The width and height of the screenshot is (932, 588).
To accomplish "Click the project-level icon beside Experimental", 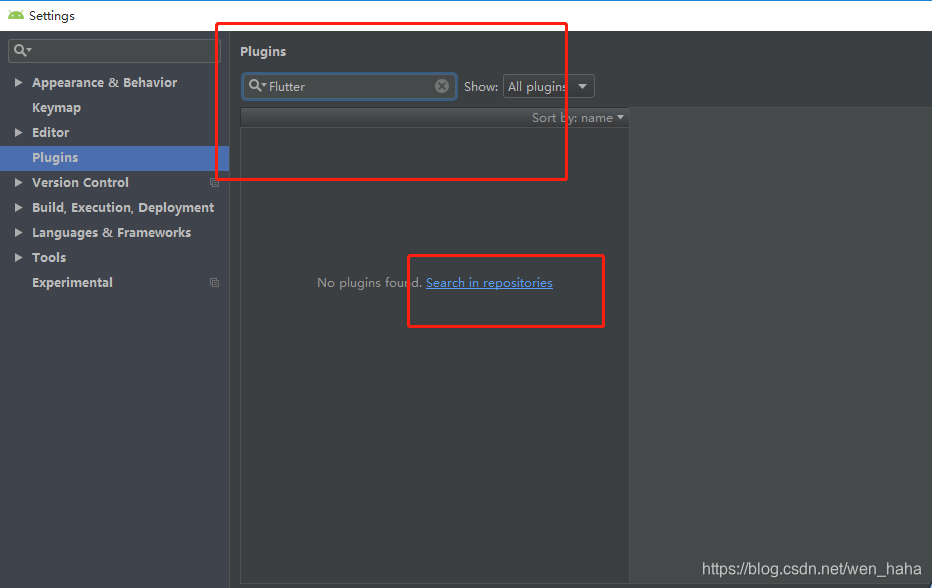I will (x=215, y=282).
